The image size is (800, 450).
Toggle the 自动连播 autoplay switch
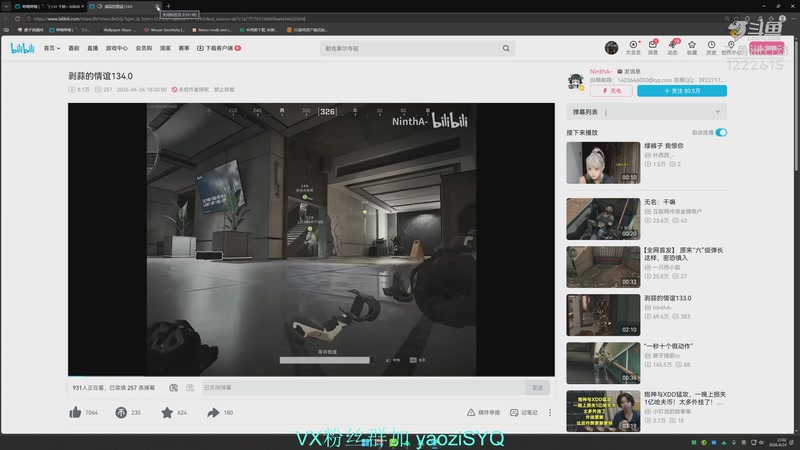721,133
